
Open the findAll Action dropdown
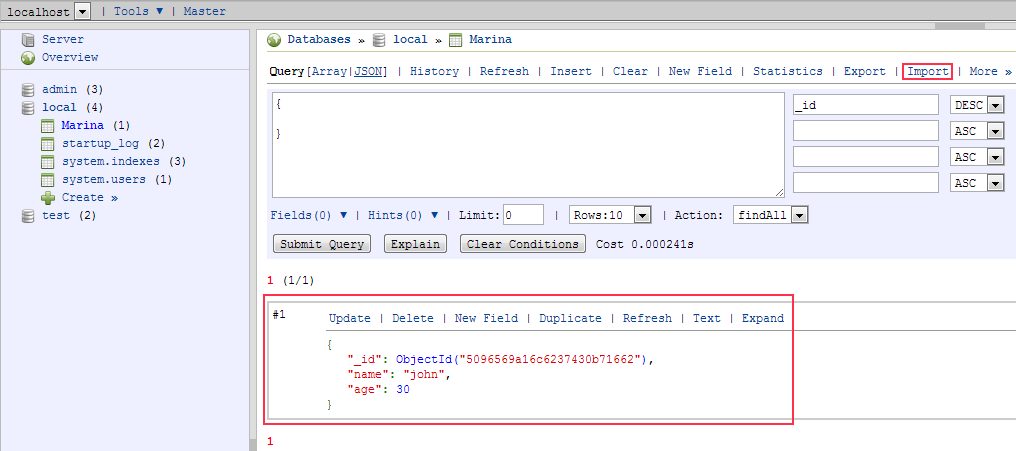coord(799,215)
